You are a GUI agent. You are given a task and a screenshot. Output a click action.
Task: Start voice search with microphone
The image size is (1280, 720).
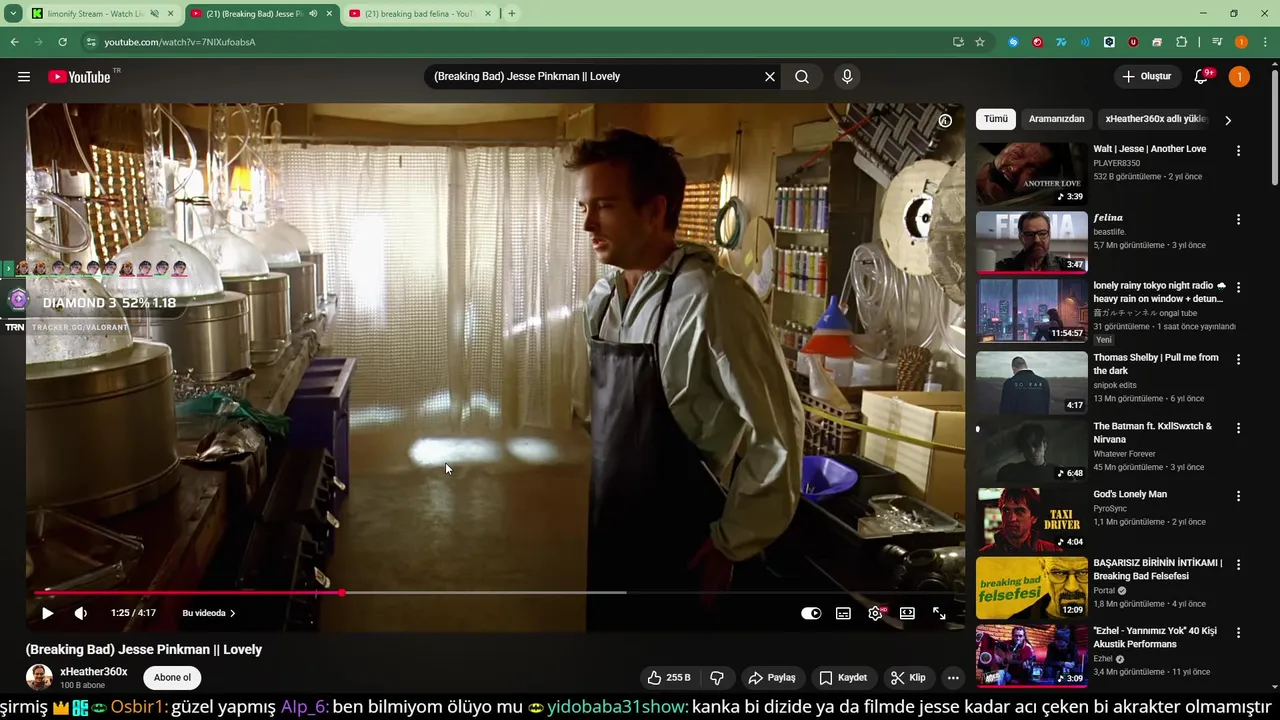[x=847, y=77]
